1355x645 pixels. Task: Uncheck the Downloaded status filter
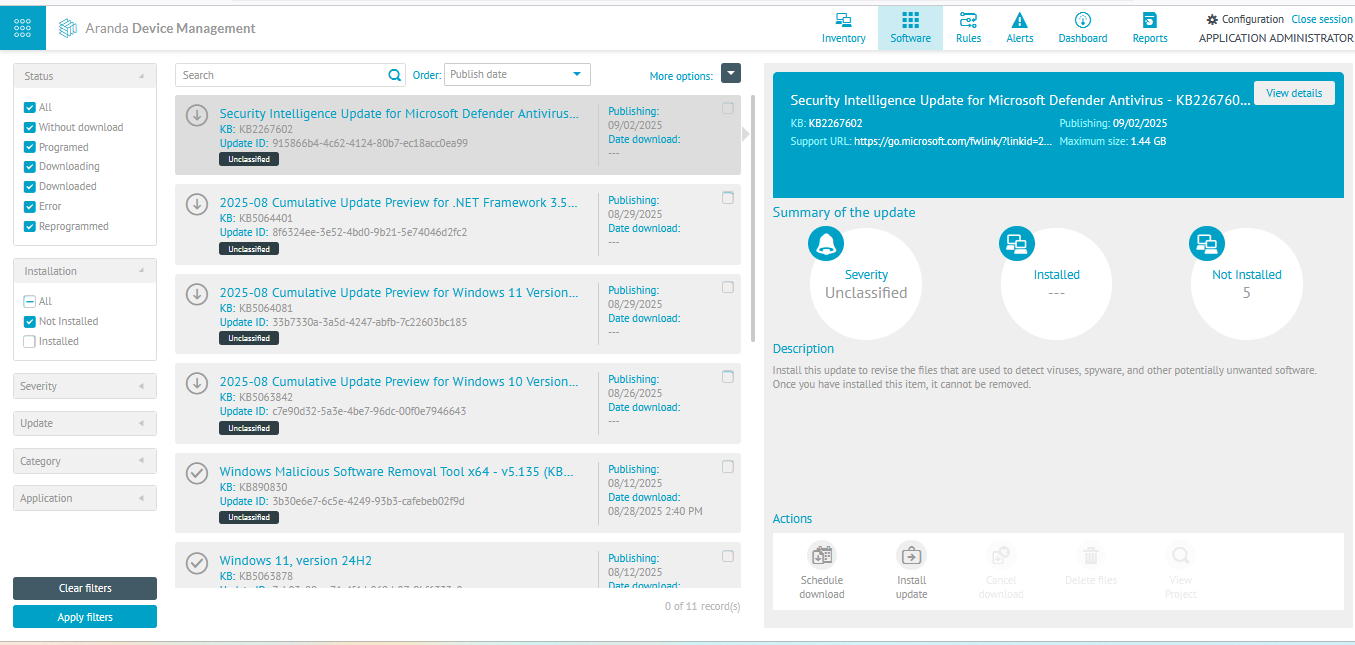pos(30,186)
